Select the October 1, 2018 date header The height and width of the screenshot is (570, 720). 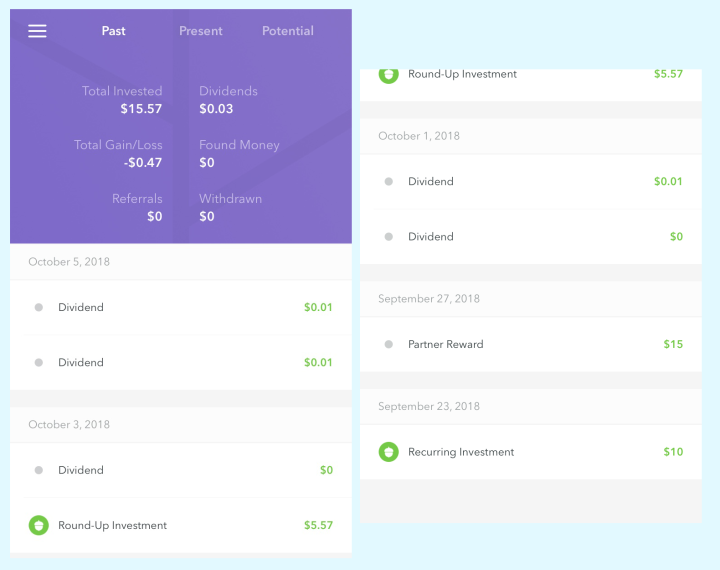pyautogui.click(x=531, y=136)
